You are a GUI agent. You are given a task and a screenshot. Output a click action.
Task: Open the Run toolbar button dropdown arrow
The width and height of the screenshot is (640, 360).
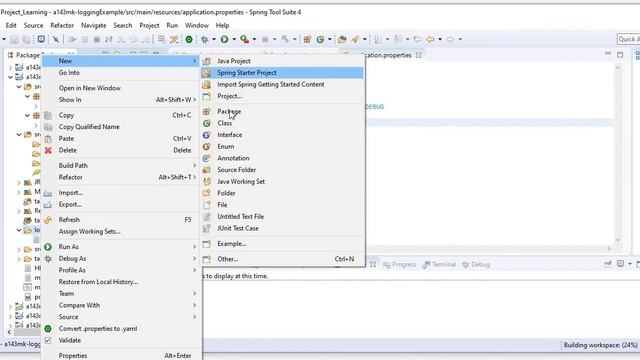click(234, 39)
